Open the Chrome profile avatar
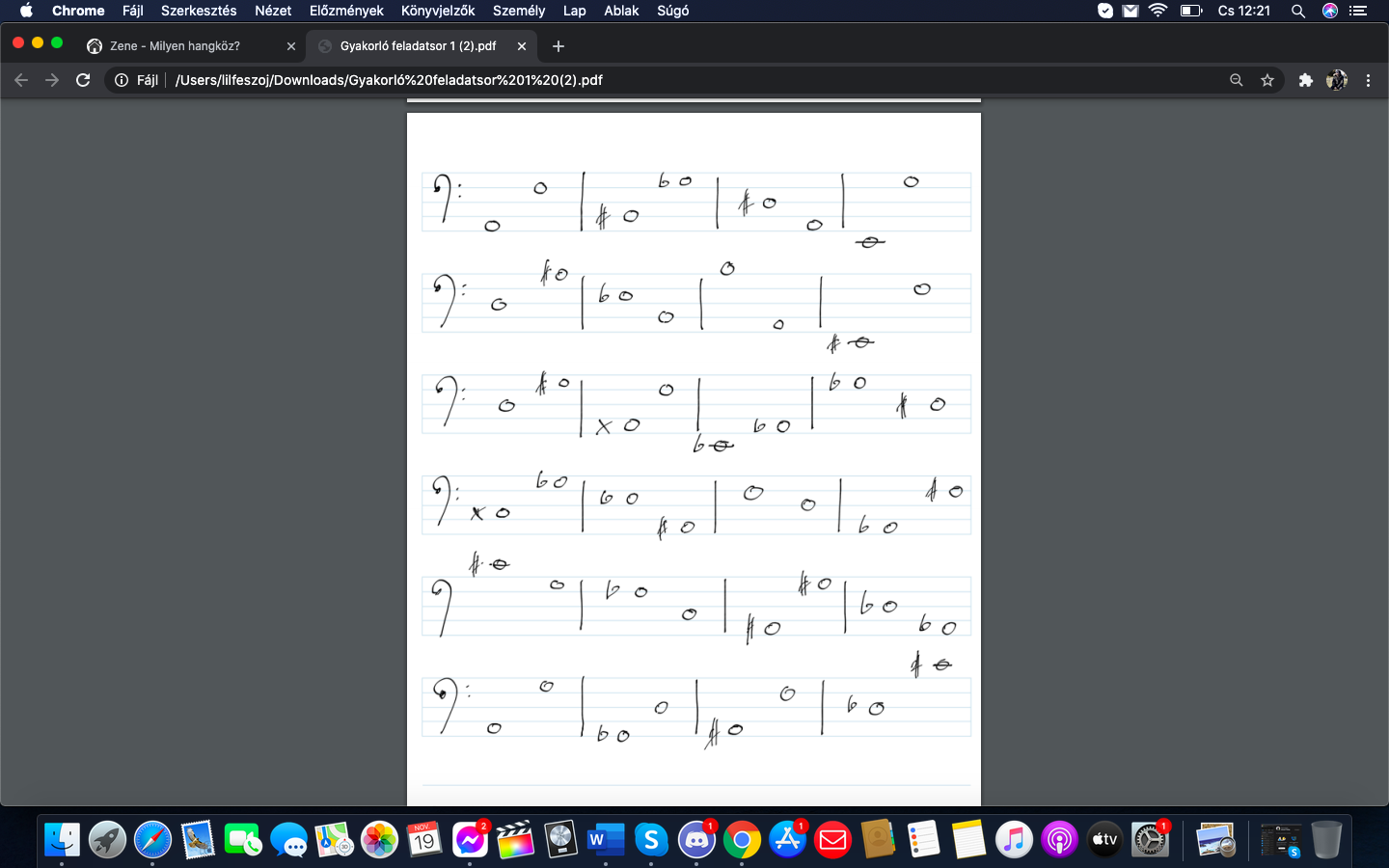This screenshot has width=1389, height=868. click(x=1337, y=80)
